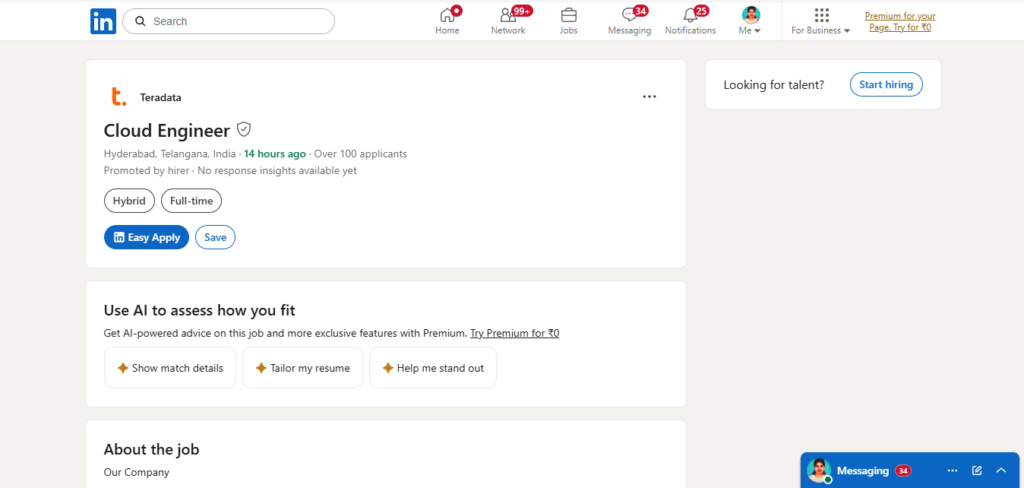This screenshot has height=488, width=1024.
Task: Click the Teradata company logo
Action: pos(118,97)
